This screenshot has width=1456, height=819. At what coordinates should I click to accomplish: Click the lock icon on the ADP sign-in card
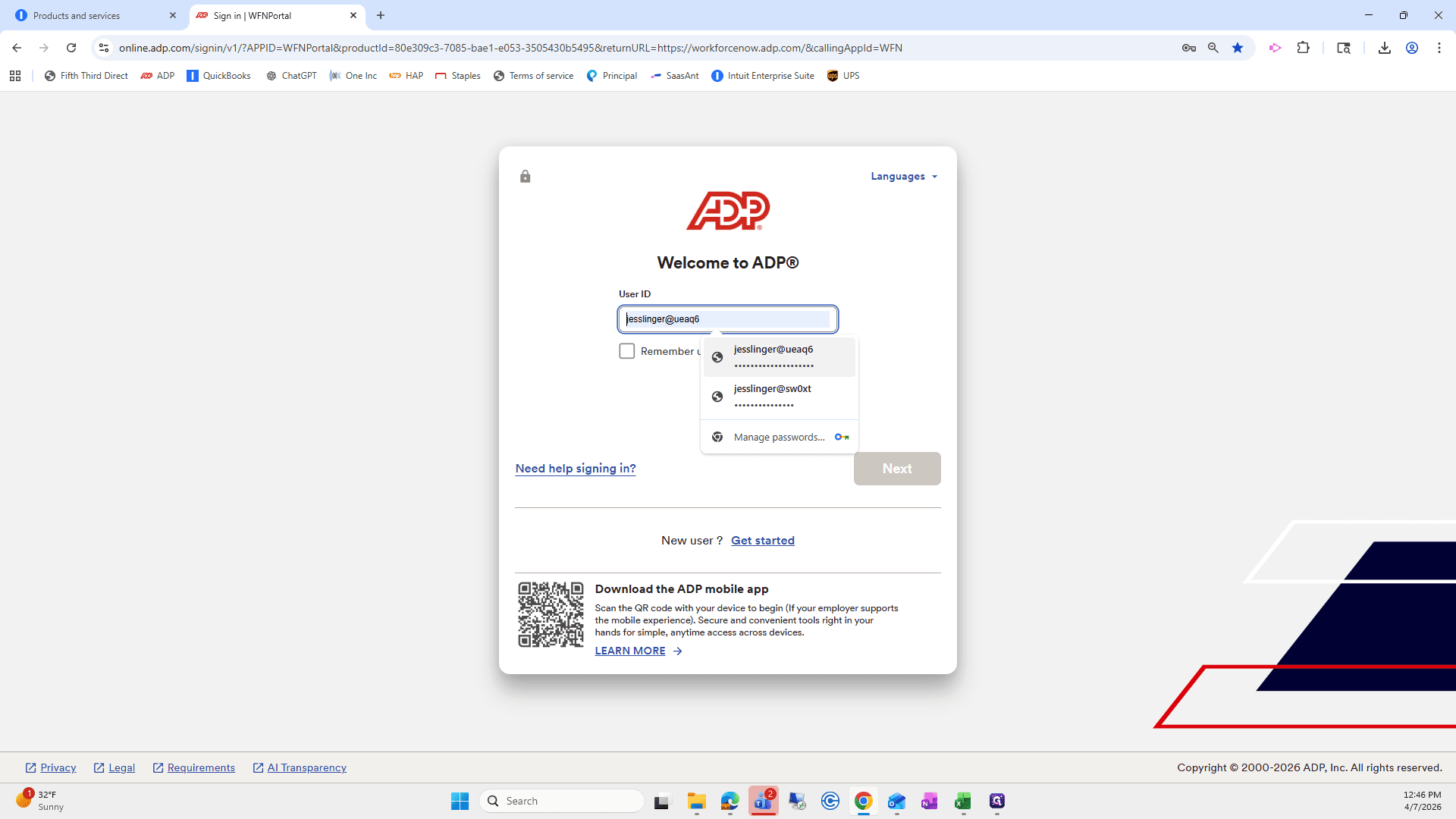525,176
